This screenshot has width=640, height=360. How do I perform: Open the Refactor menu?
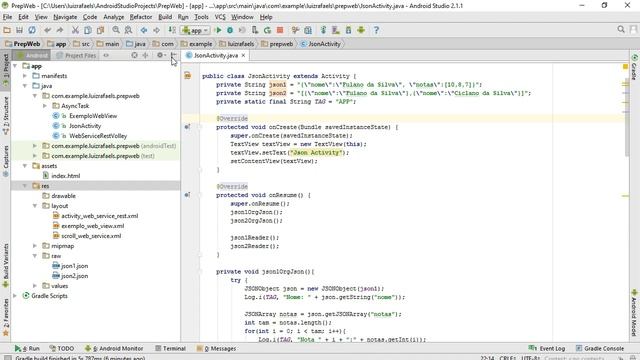tap(141, 17)
